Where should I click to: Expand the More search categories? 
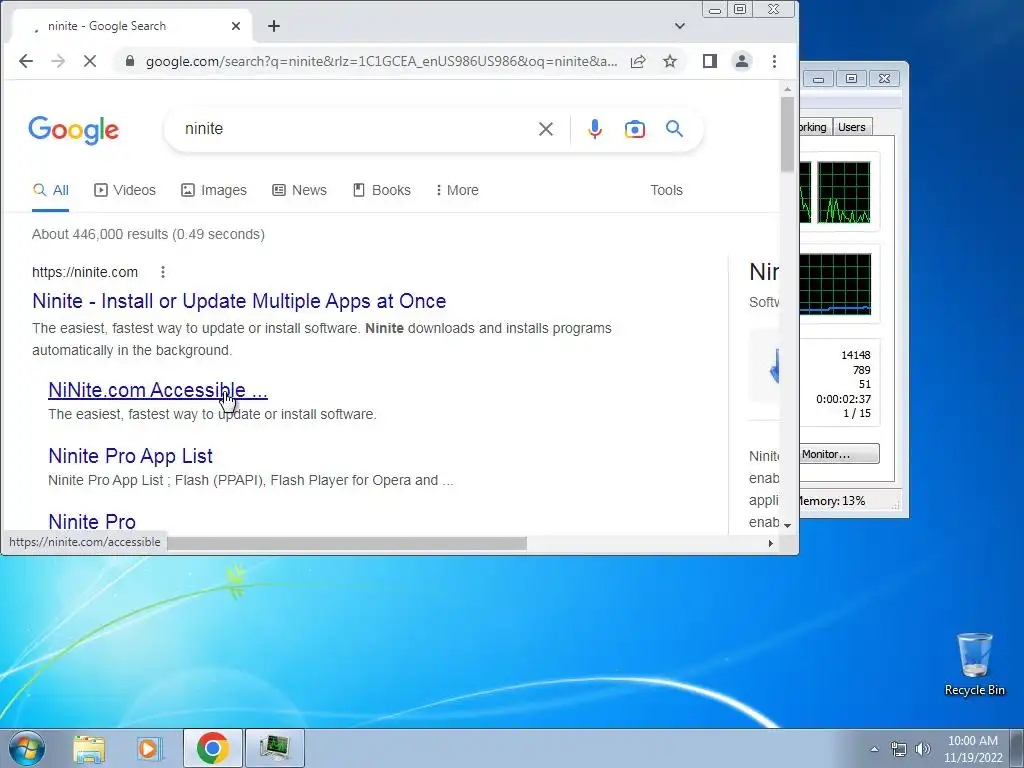[x=457, y=190]
